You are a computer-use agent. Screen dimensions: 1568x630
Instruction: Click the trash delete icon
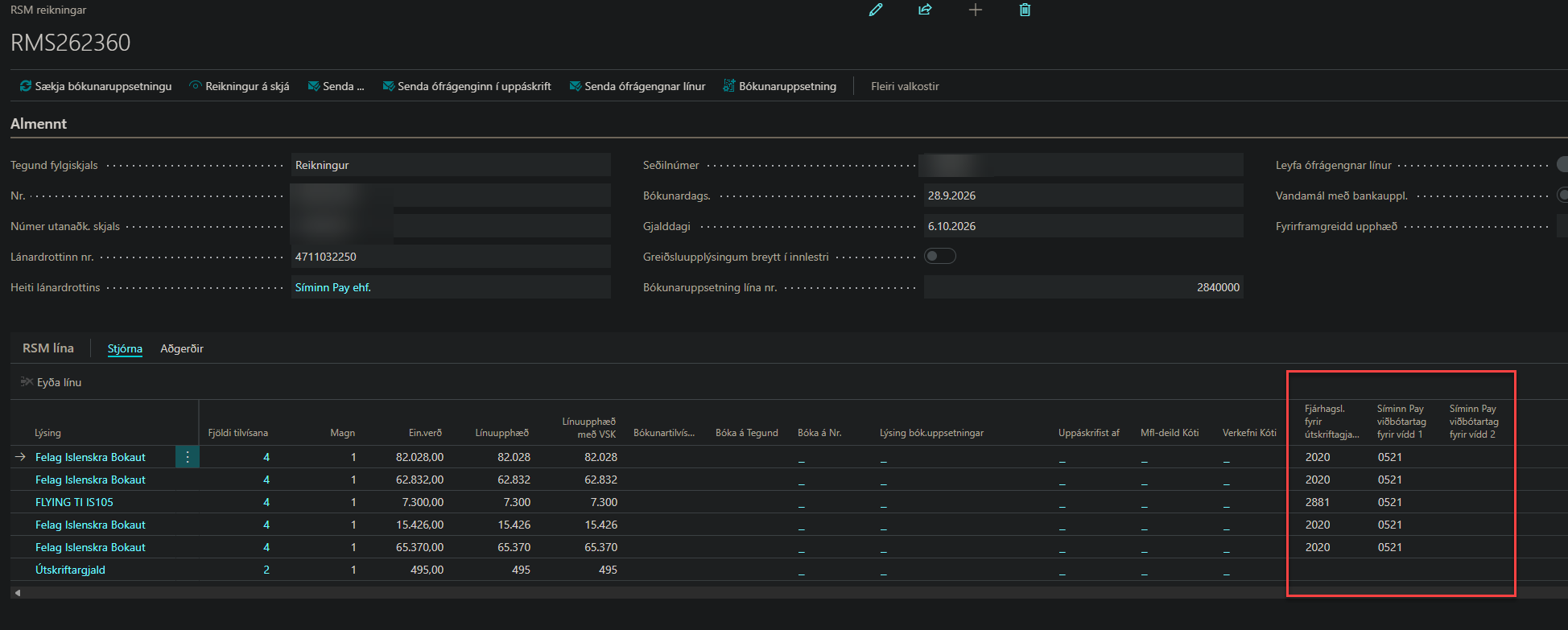coord(1025,10)
